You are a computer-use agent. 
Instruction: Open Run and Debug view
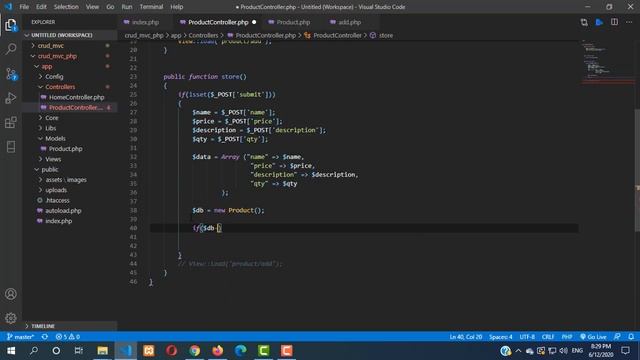click(11, 98)
